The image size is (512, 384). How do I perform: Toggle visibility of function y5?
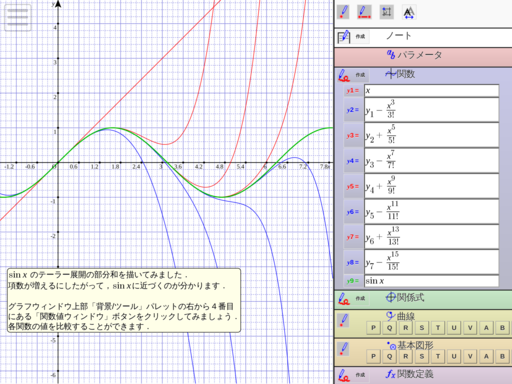coord(353,186)
